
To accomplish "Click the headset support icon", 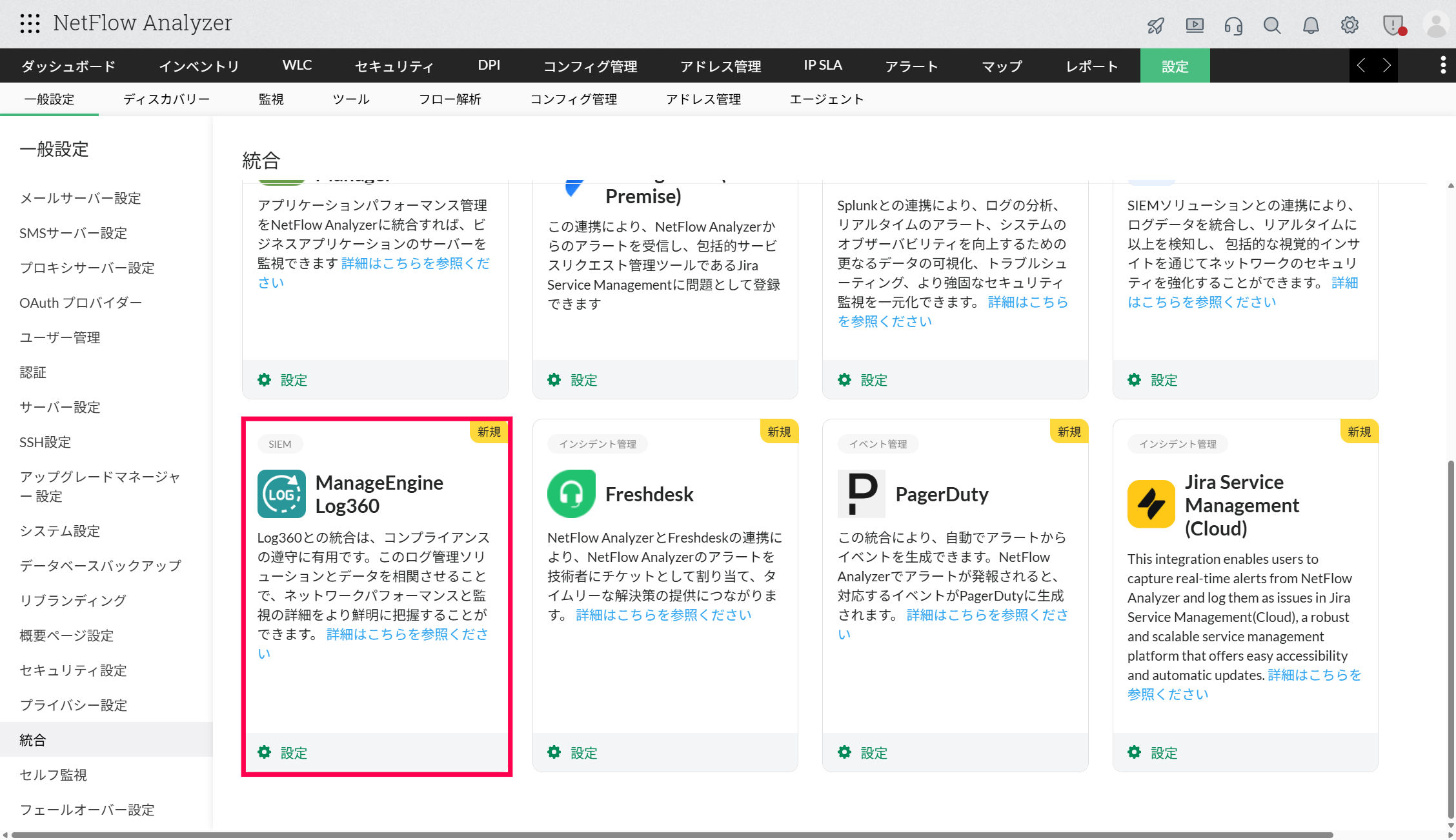I will 1233,25.
